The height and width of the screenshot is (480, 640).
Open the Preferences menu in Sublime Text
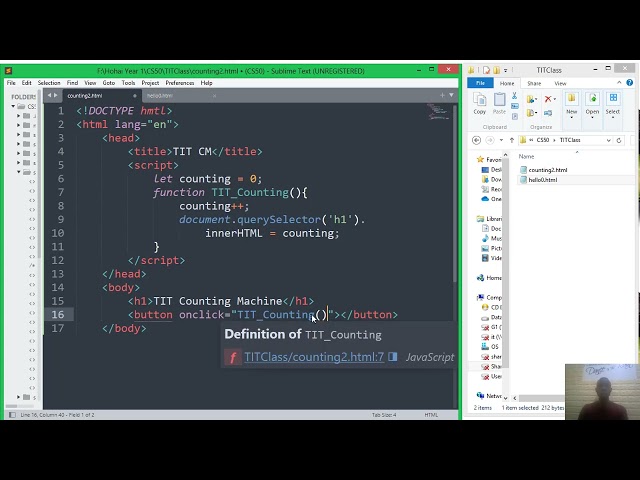click(x=180, y=83)
